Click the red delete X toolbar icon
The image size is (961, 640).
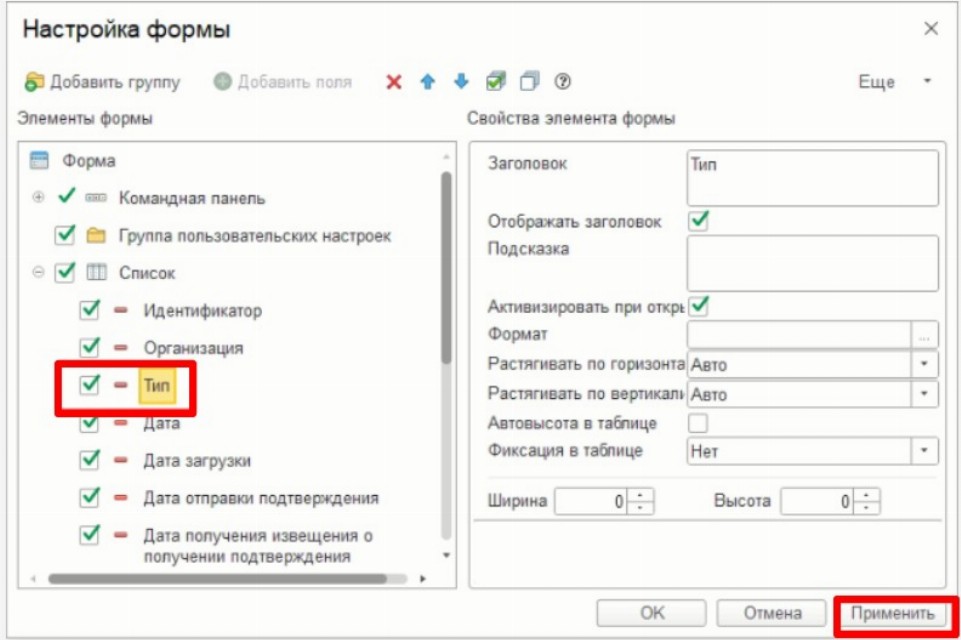click(394, 82)
